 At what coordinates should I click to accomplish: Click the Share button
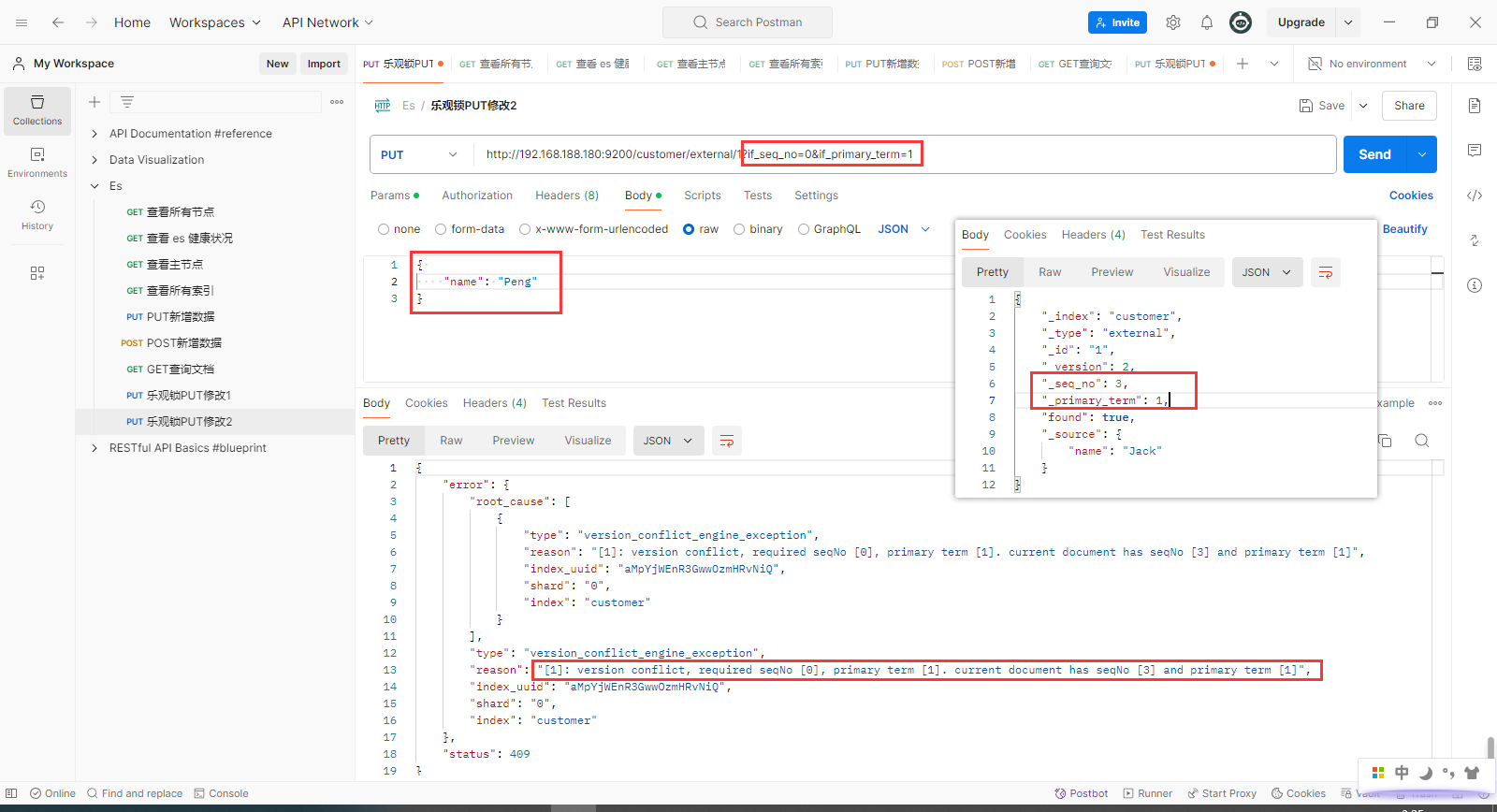[x=1409, y=106]
